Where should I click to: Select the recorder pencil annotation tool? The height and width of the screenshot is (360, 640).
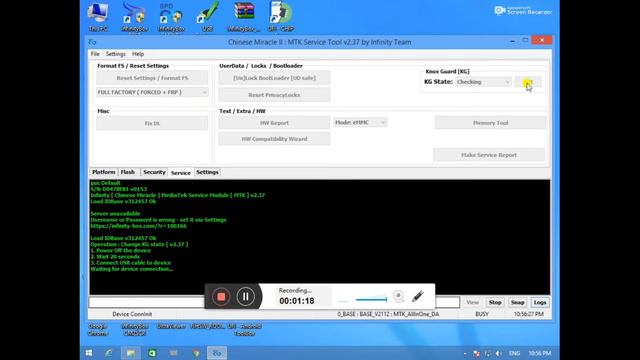tap(418, 296)
